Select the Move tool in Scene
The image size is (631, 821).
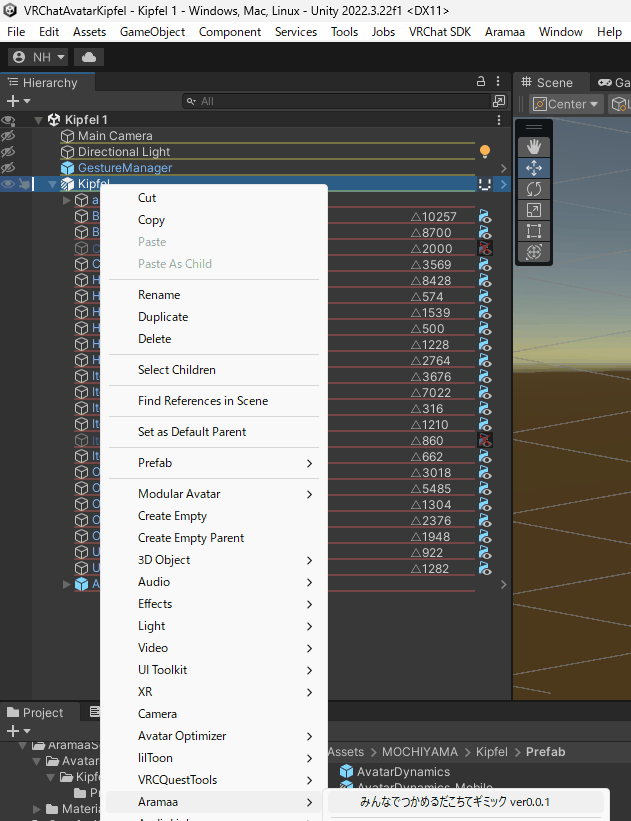pyautogui.click(x=533, y=167)
